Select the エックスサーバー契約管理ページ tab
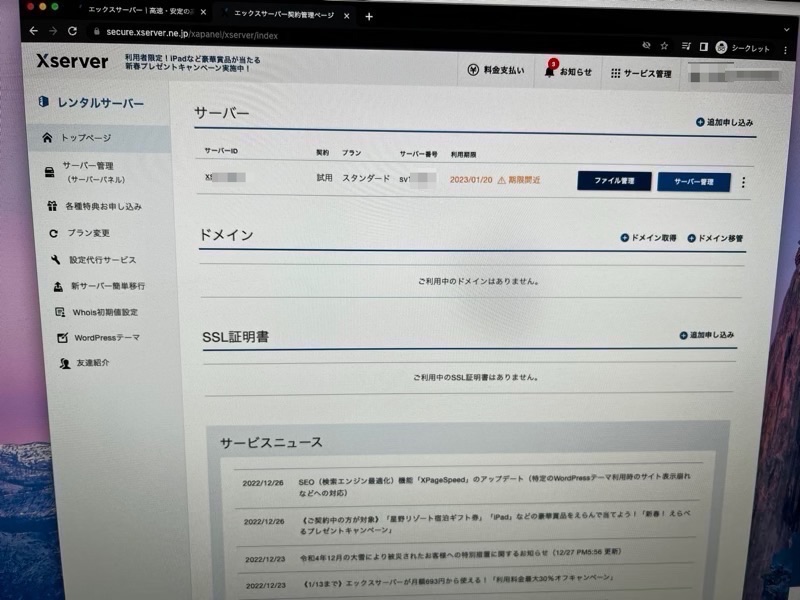This screenshot has width=800, height=600. (284, 14)
